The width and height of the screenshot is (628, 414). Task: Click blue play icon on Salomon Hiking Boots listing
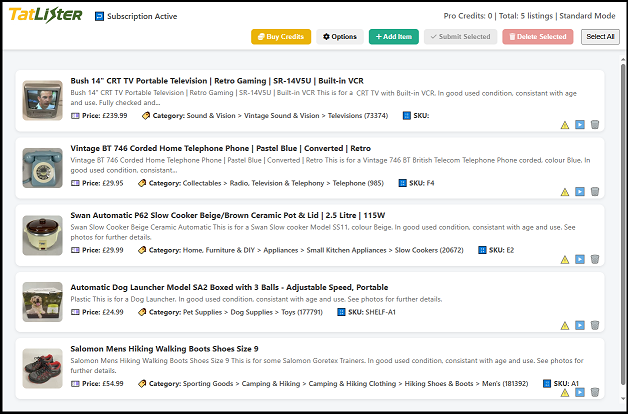click(580, 392)
